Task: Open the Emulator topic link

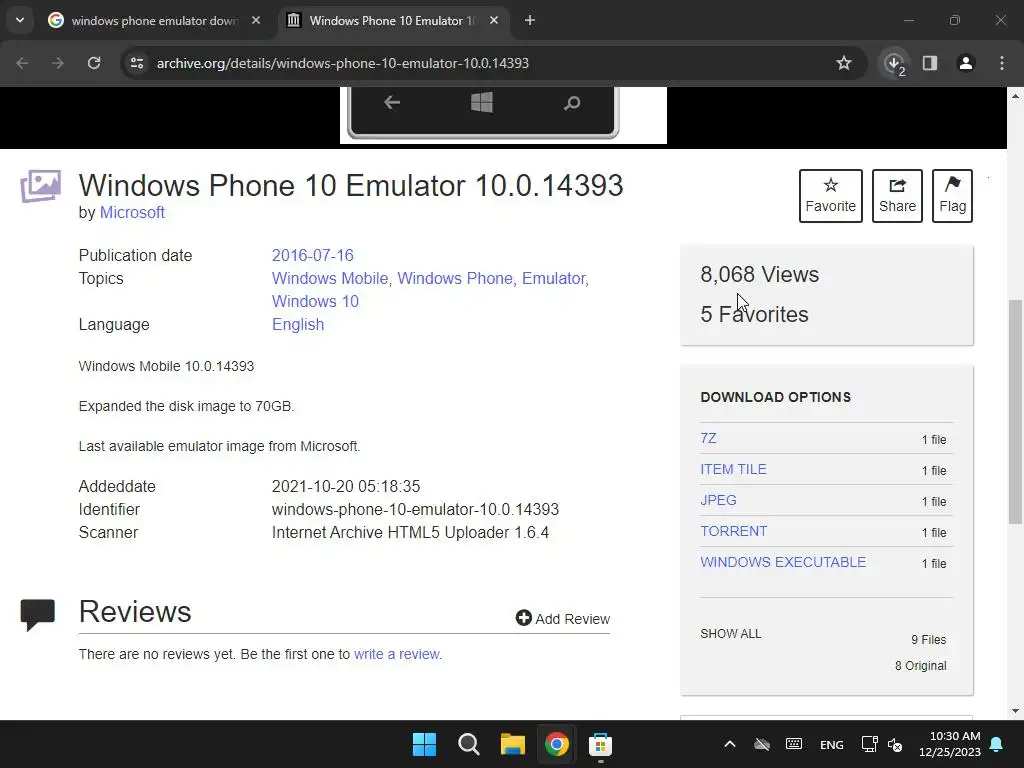Action: [x=553, y=278]
